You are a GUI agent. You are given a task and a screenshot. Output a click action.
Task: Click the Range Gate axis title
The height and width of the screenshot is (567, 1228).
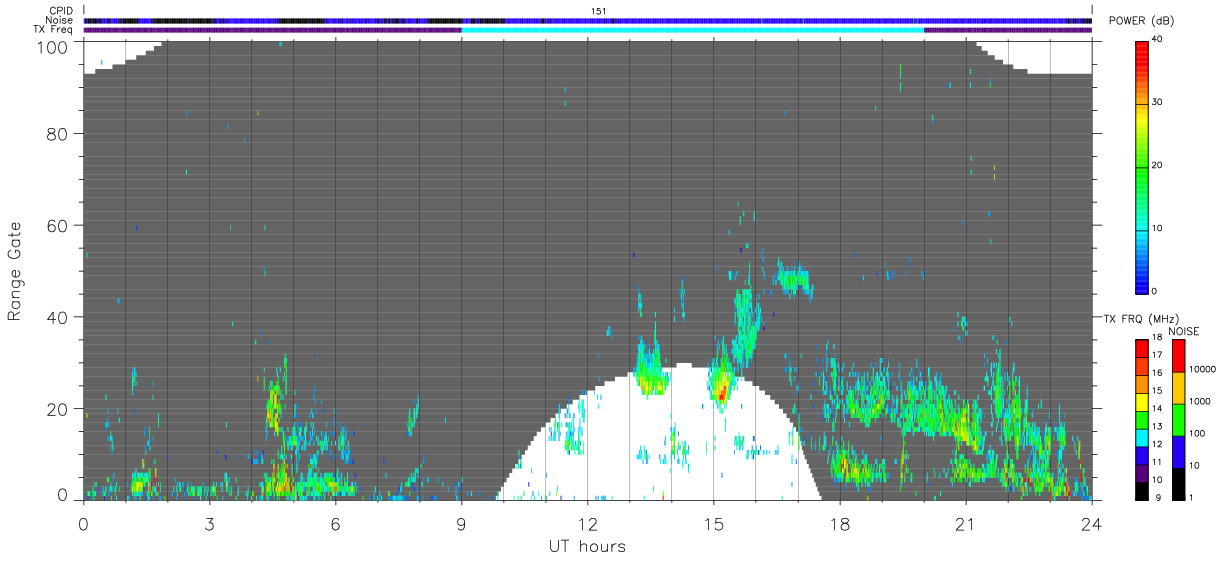click(x=15, y=271)
